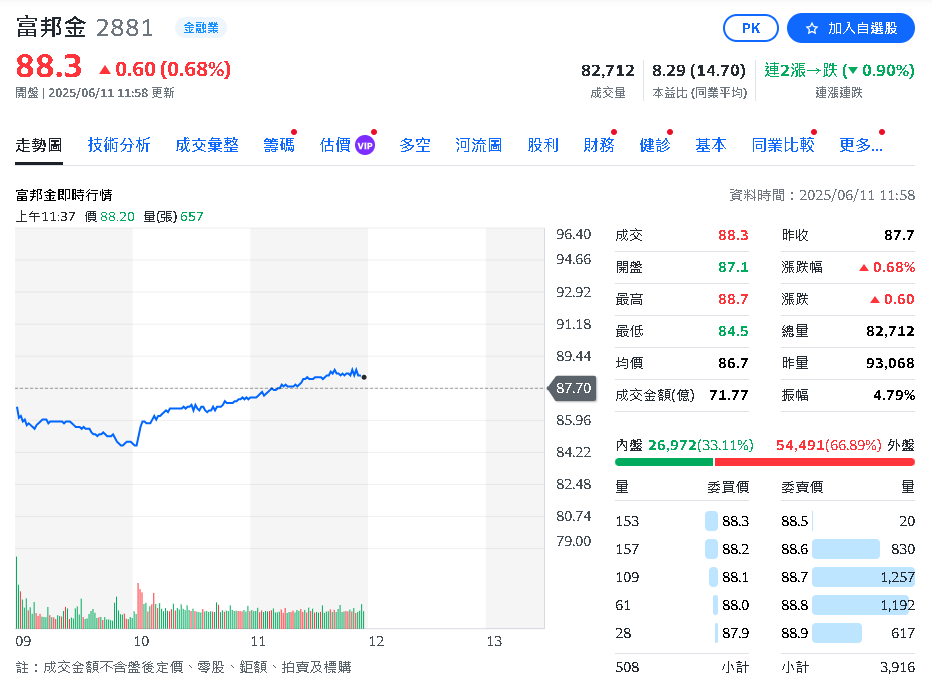932x688 pixels.
Task: Click the 均價 86.7 value
Action: tap(733, 363)
